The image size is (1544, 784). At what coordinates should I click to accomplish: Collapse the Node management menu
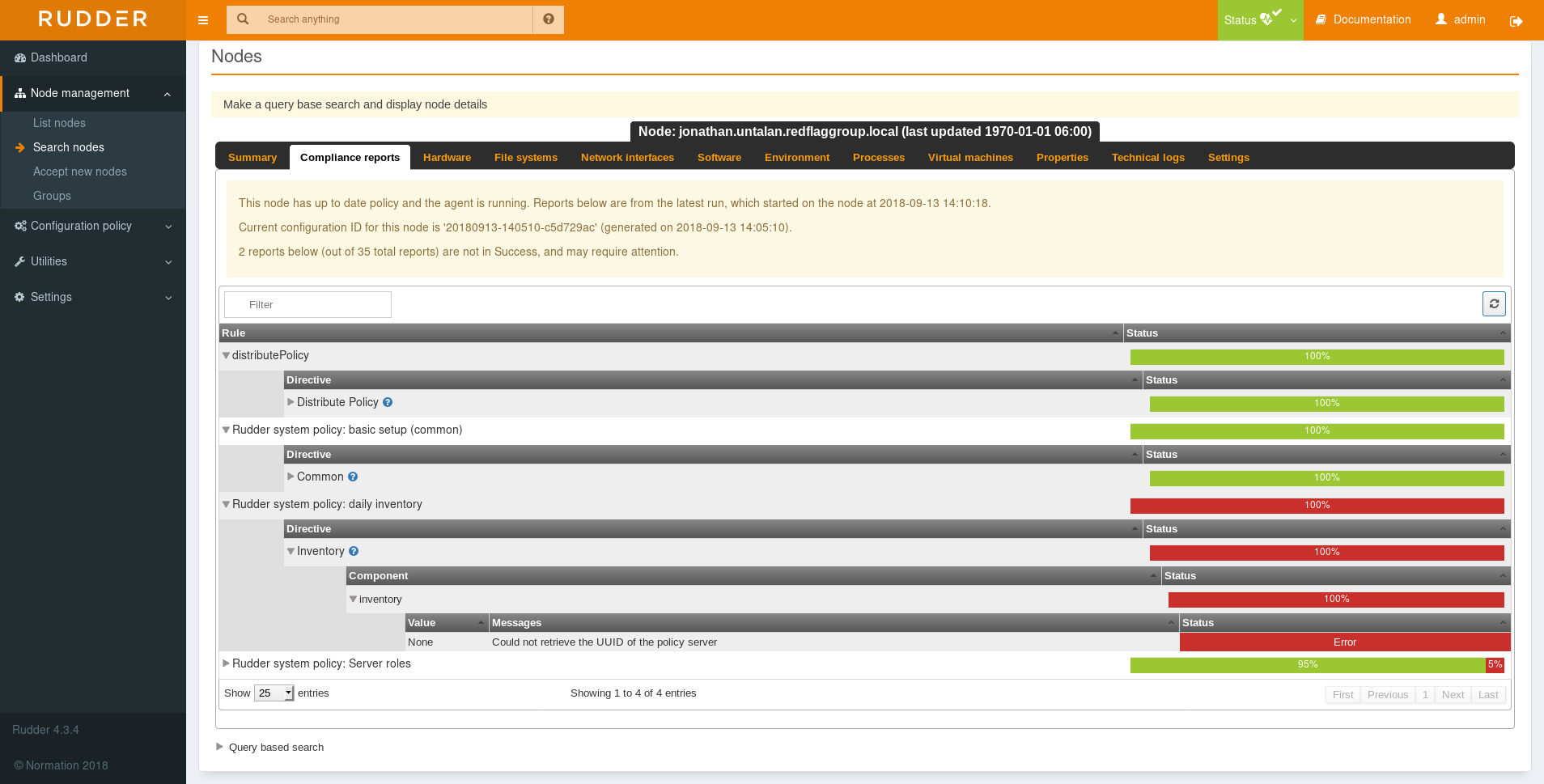coord(93,93)
